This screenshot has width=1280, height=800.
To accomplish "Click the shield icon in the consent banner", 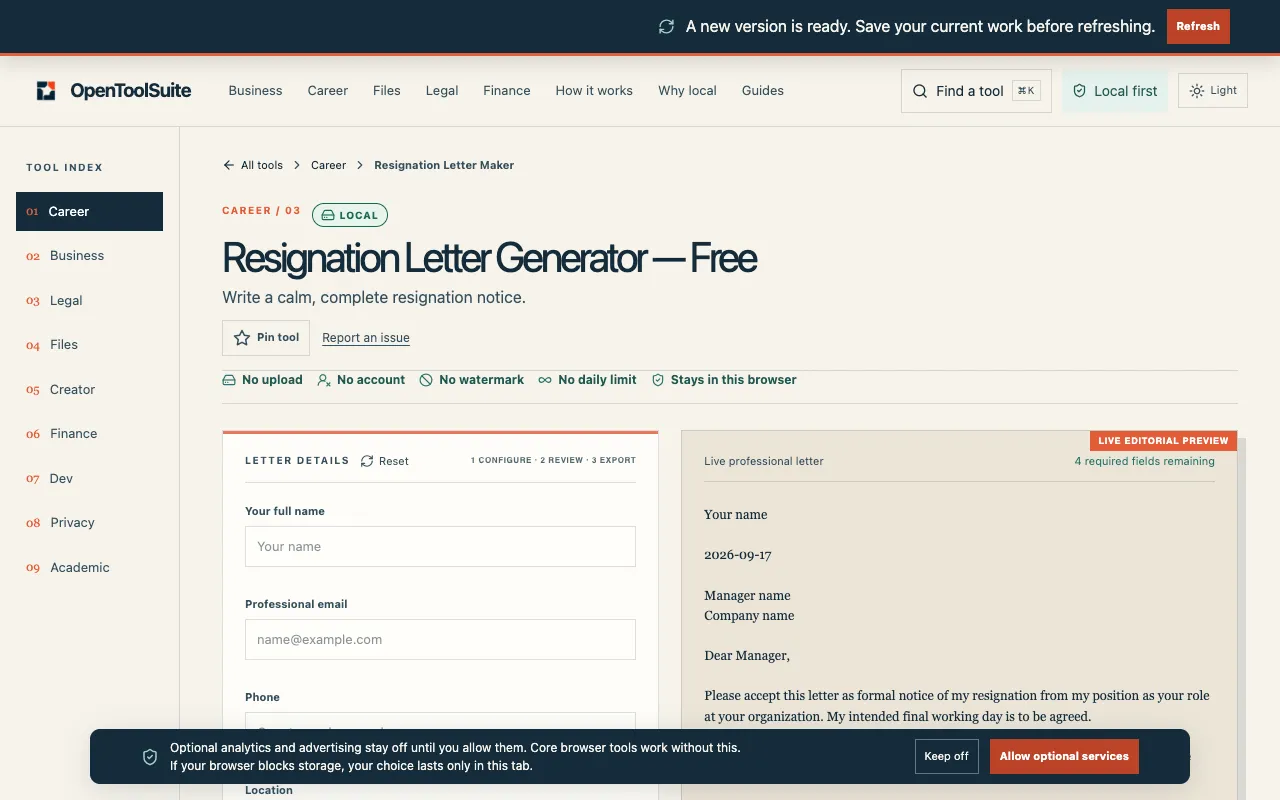I will point(150,757).
